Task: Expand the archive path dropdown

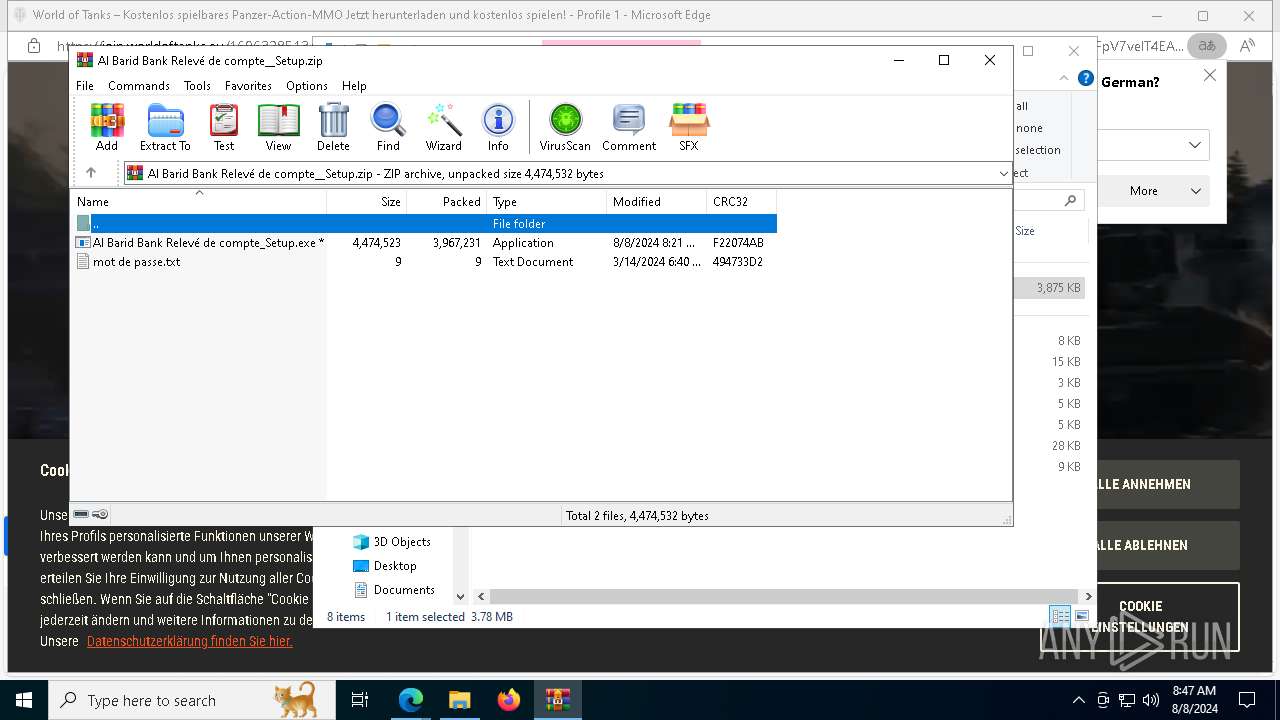Action: pos(1004,174)
